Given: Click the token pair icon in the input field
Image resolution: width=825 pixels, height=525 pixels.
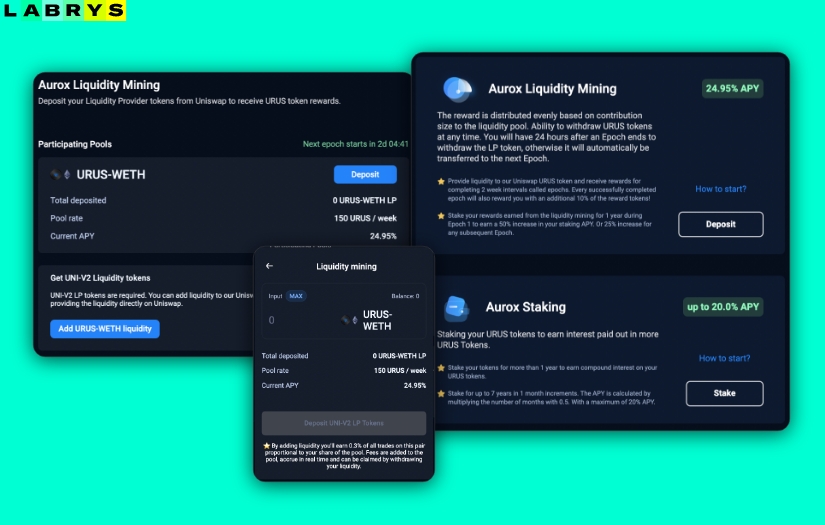Looking at the screenshot, I should pos(349,320).
